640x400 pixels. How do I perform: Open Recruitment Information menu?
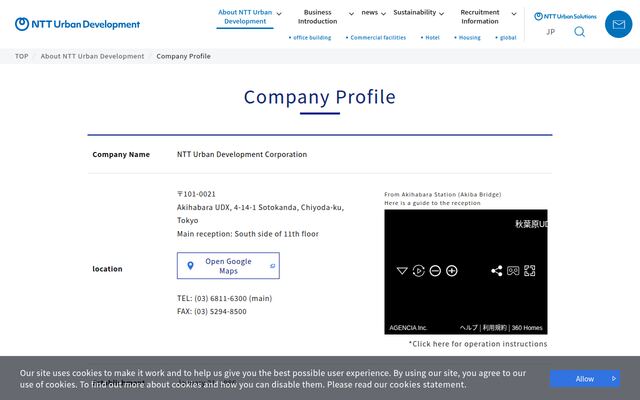[x=480, y=17]
